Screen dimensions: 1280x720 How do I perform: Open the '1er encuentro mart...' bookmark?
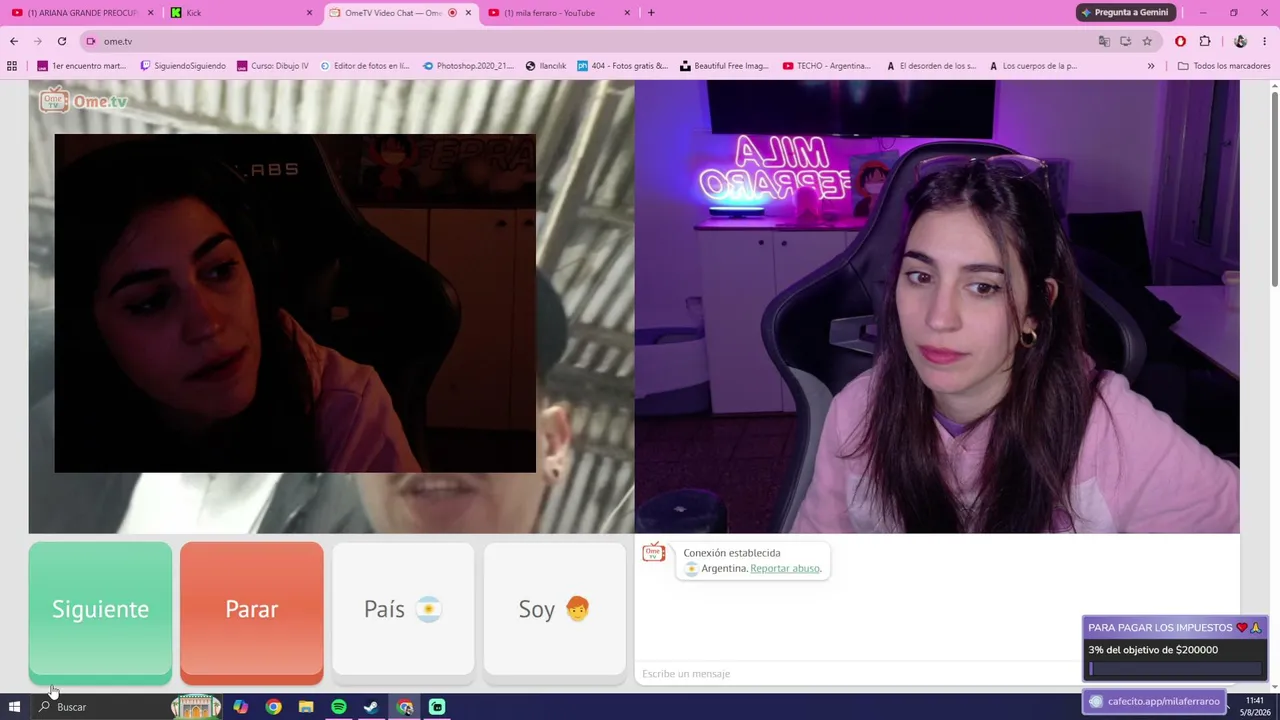pyautogui.click(x=82, y=66)
